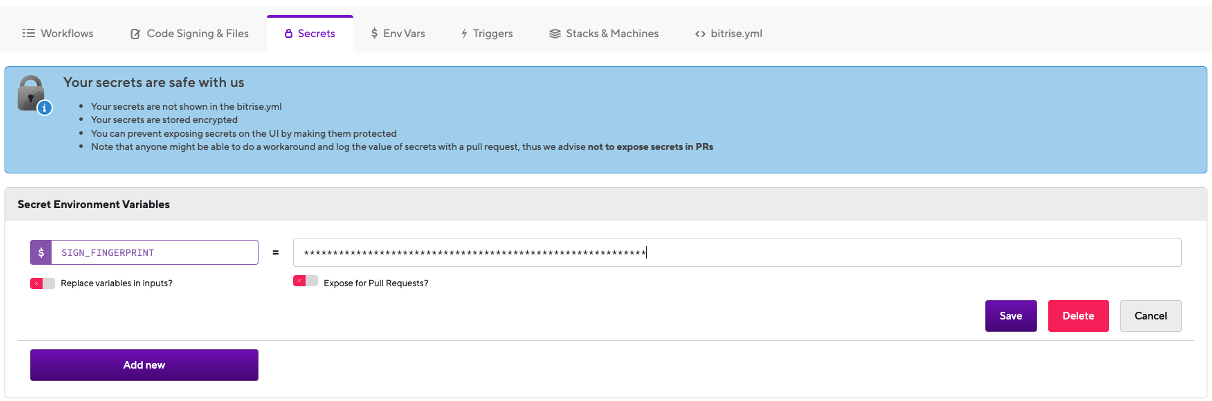
Task: Cancel editing the secret
Action: click(x=1150, y=316)
